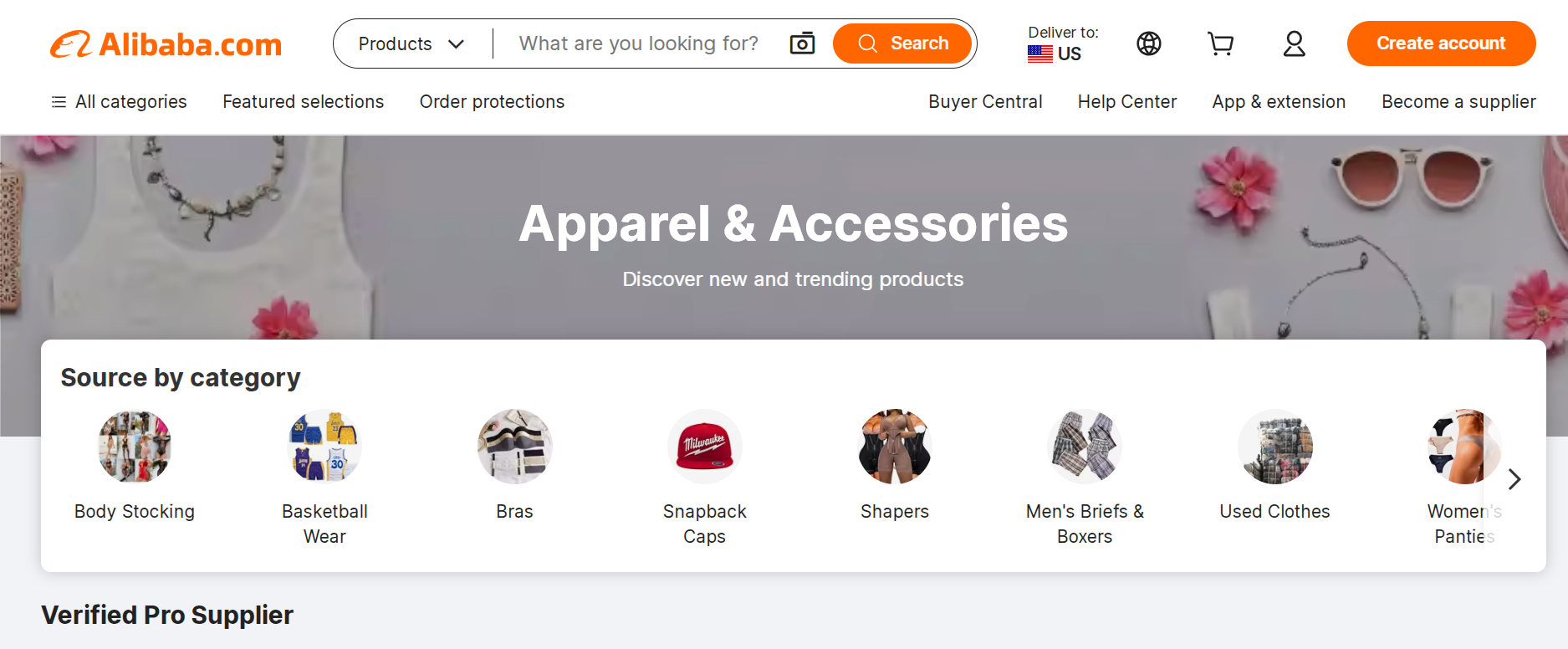1568x649 pixels.
Task: Open the Featured selections menu
Action: pyautogui.click(x=303, y=101)
